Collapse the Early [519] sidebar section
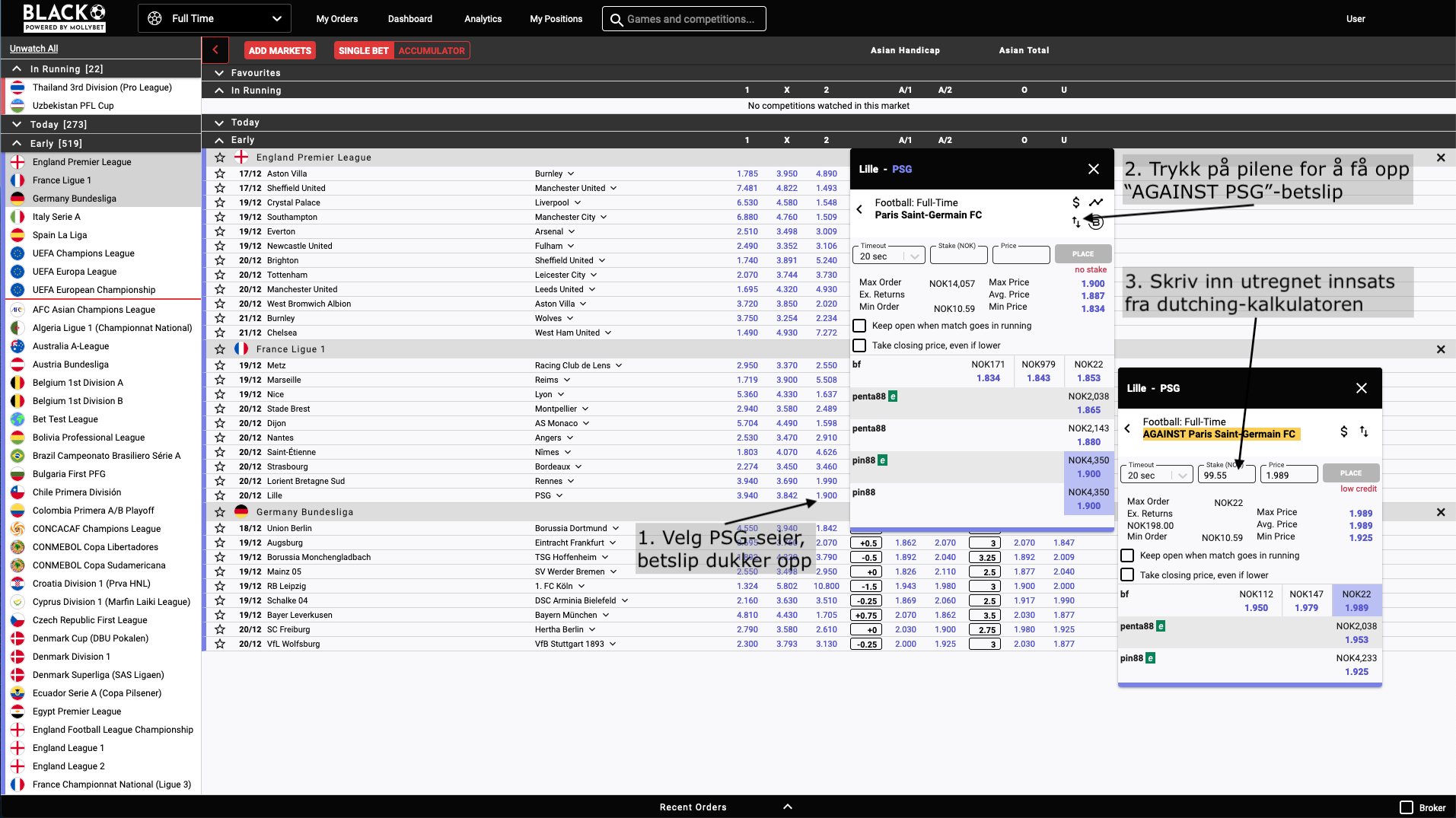The image size is (1456, 818). click(x=17, y=143)
